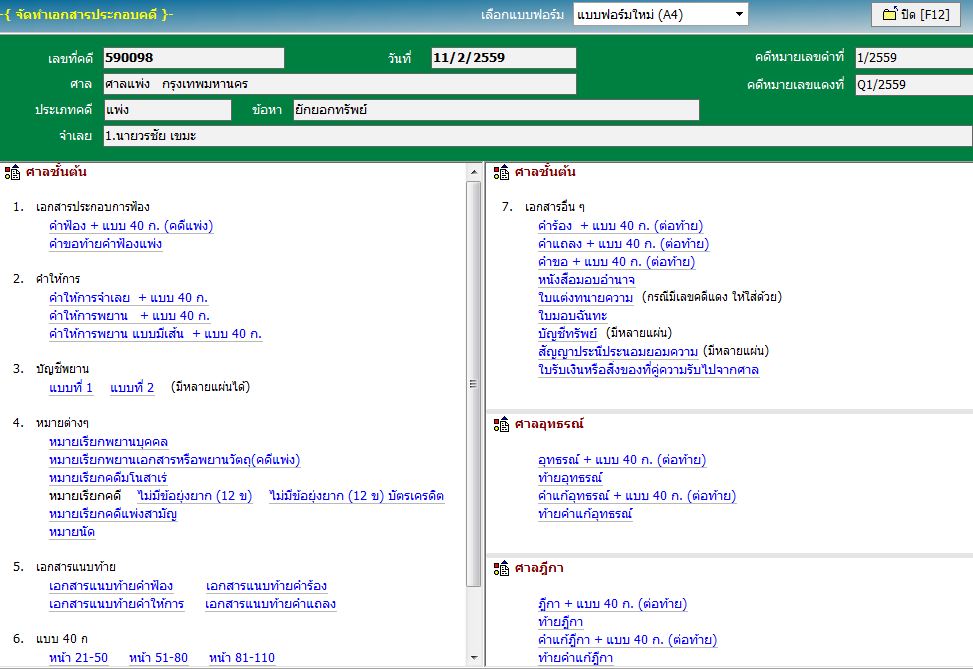Viewport: 973px width, 669px height.
Task: Open the คำขอท้ายคำฟ้องแพ่ง document link
Action: point(105,244)
